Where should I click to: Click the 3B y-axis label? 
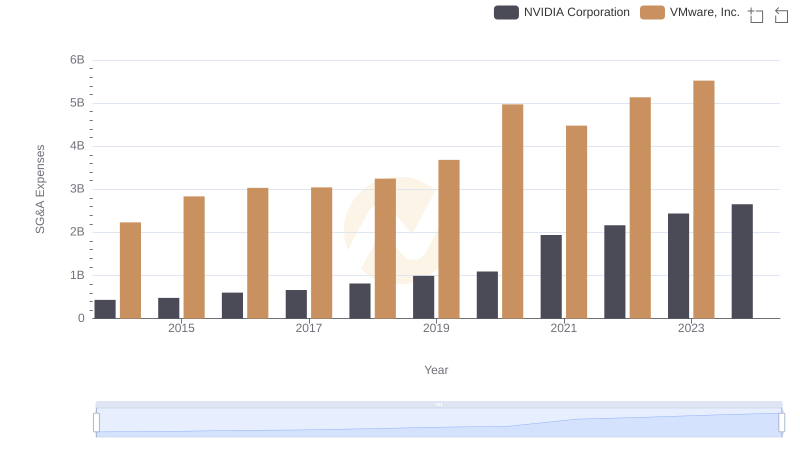[77, 189]
